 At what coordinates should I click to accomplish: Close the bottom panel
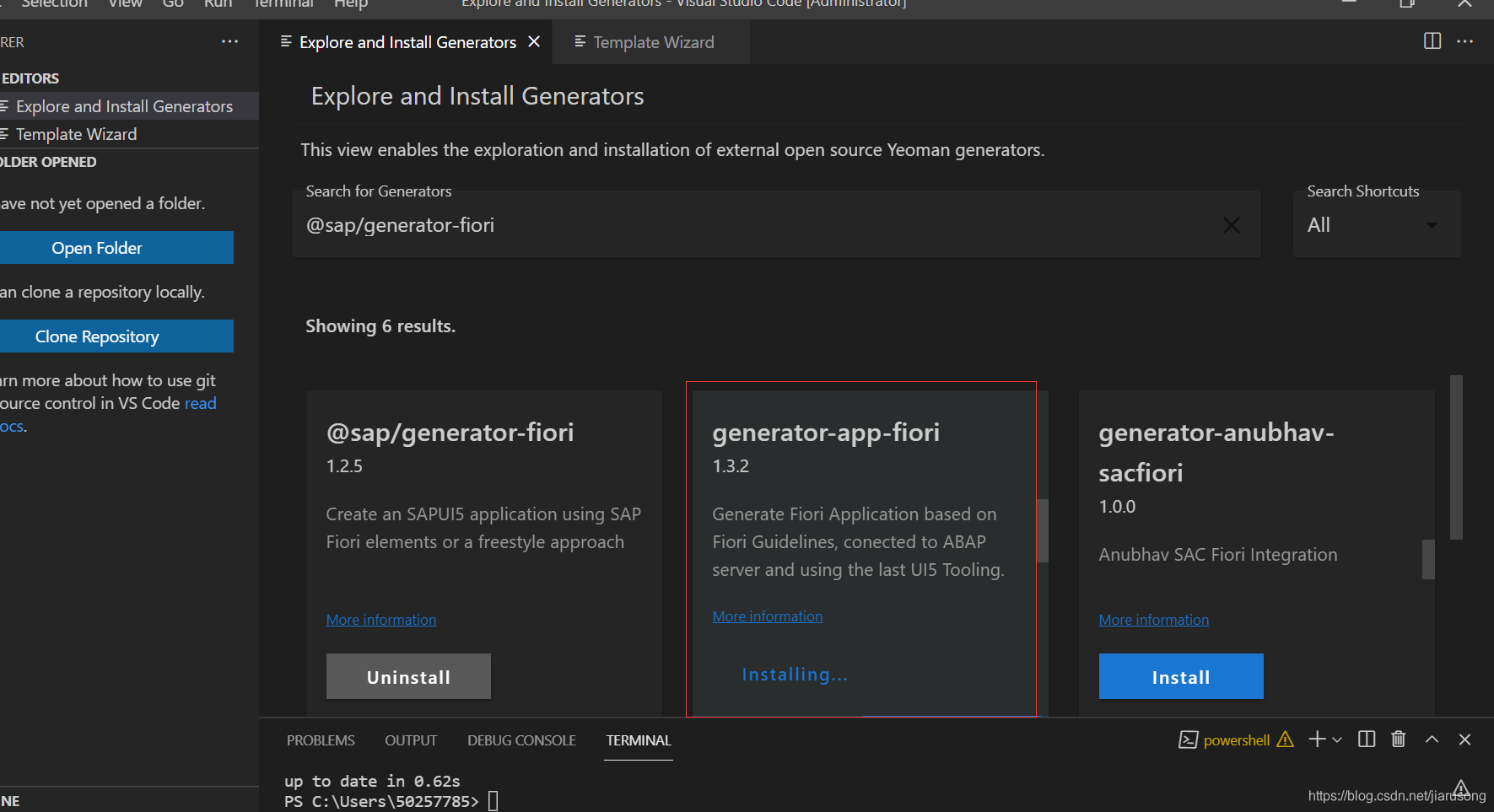point(1464,739)
